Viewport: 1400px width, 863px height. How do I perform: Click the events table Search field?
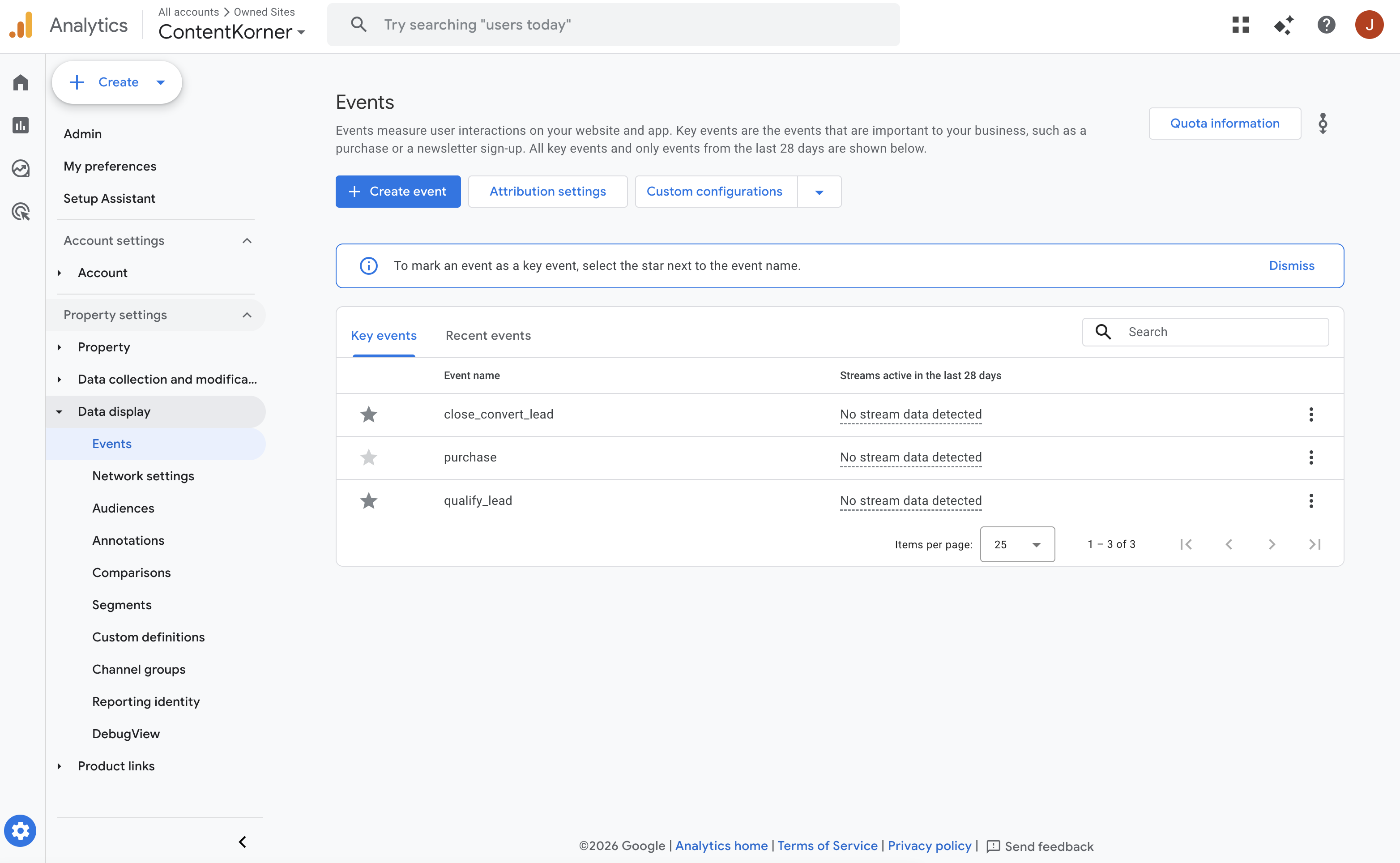(1221, 332)
